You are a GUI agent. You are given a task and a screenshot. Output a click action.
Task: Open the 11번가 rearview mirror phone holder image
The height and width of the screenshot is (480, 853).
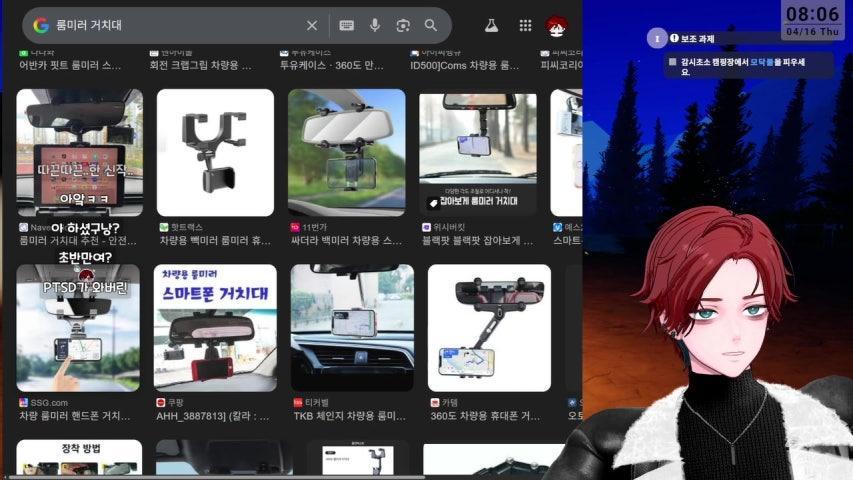(347, 152)
